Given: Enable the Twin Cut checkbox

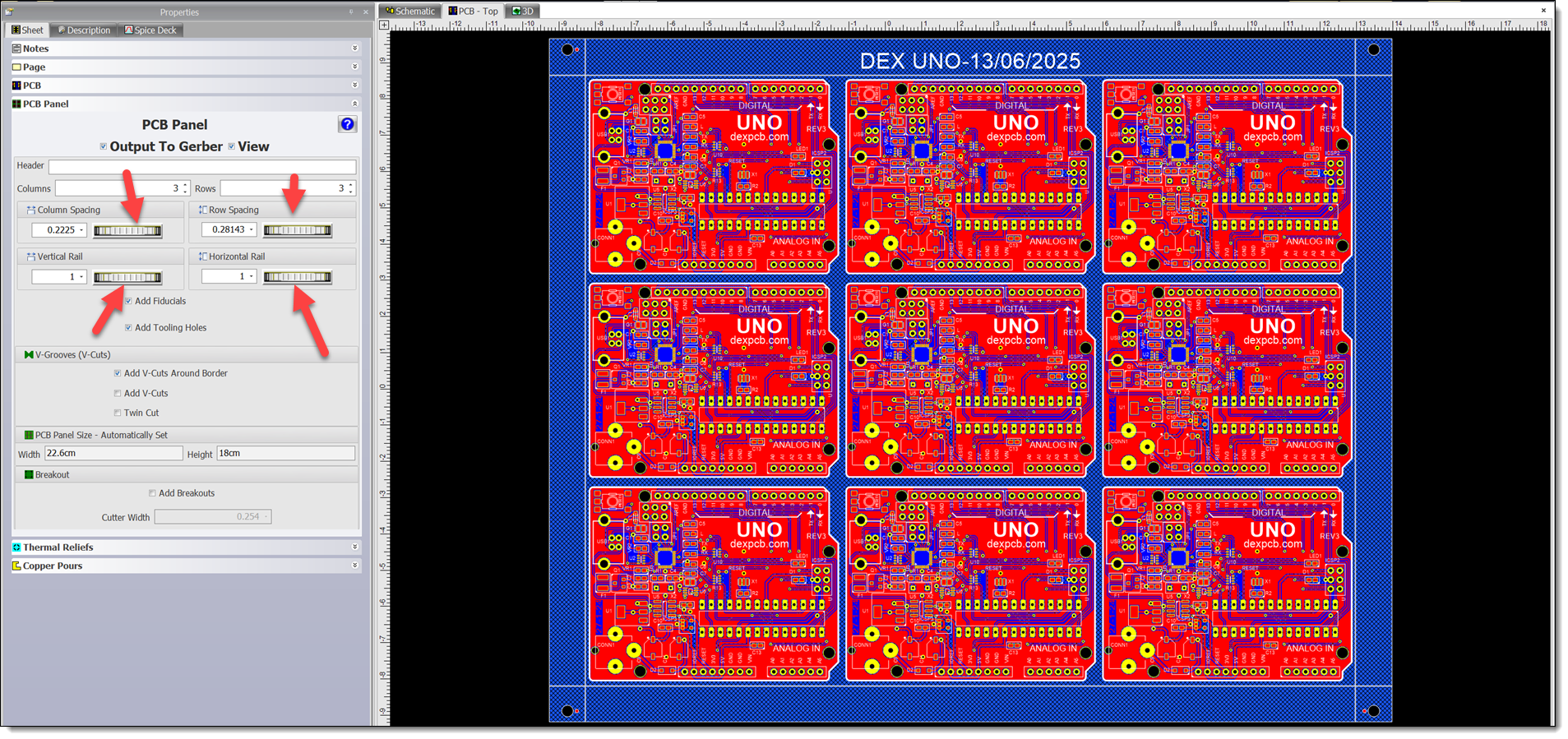Looking at the screenshot, I should click(117, 413).
